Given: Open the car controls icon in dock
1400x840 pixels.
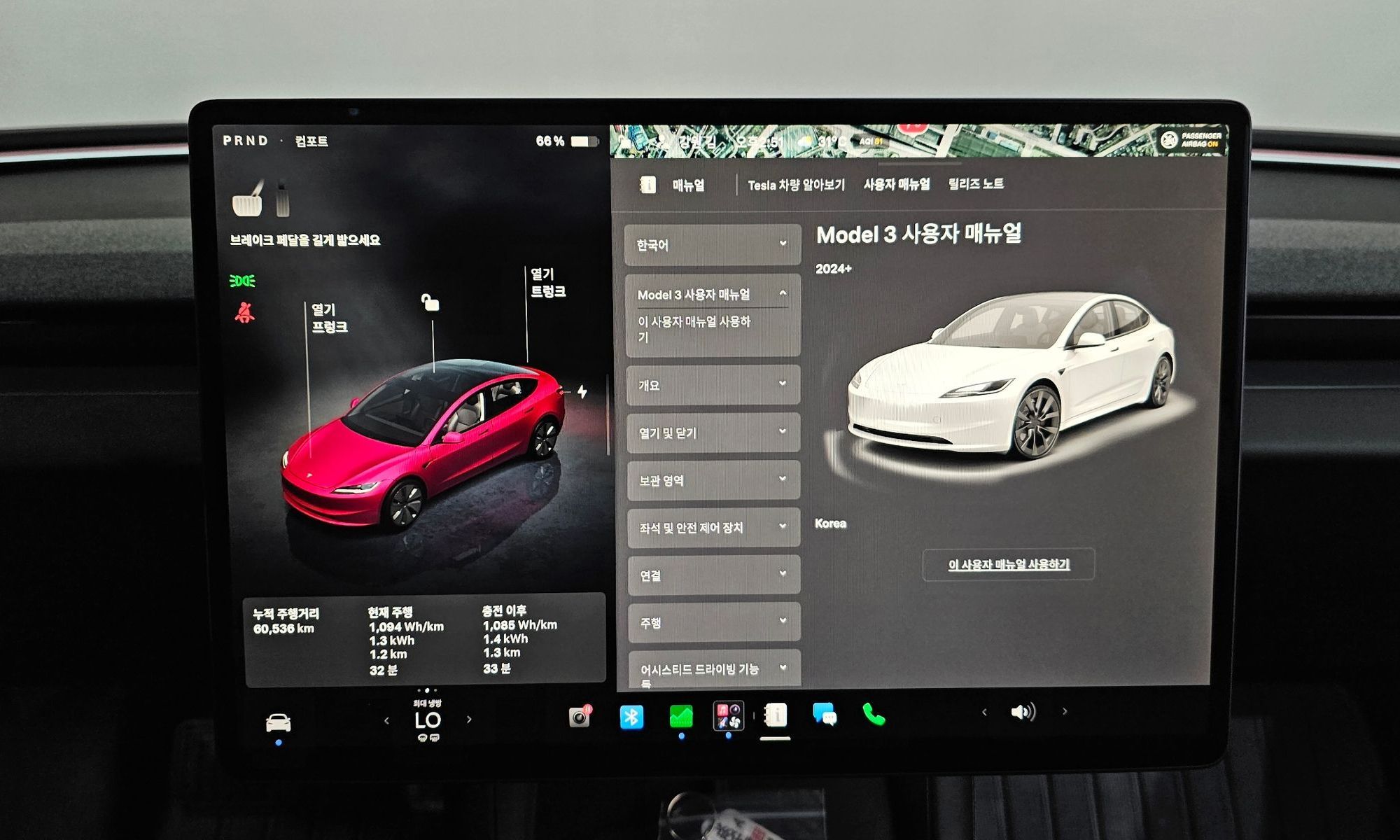Looking at the screenshot, I should pyautogui.click(x=278, y=722).
